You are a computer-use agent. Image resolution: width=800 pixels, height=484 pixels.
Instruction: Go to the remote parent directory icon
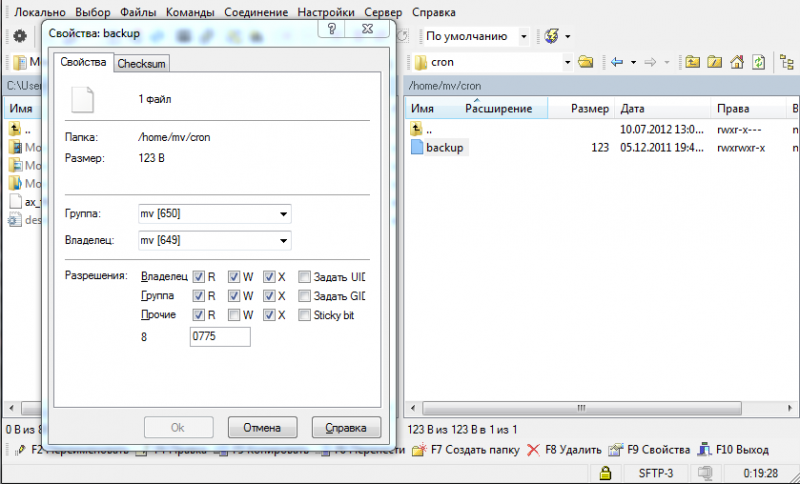click(x=693, y=62)
